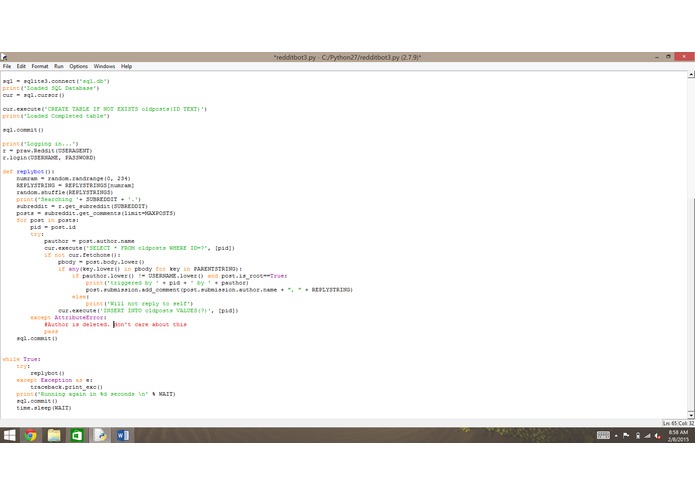Minimize the redditbot3.py window
The image size is (695, 494).
[656, 57]
